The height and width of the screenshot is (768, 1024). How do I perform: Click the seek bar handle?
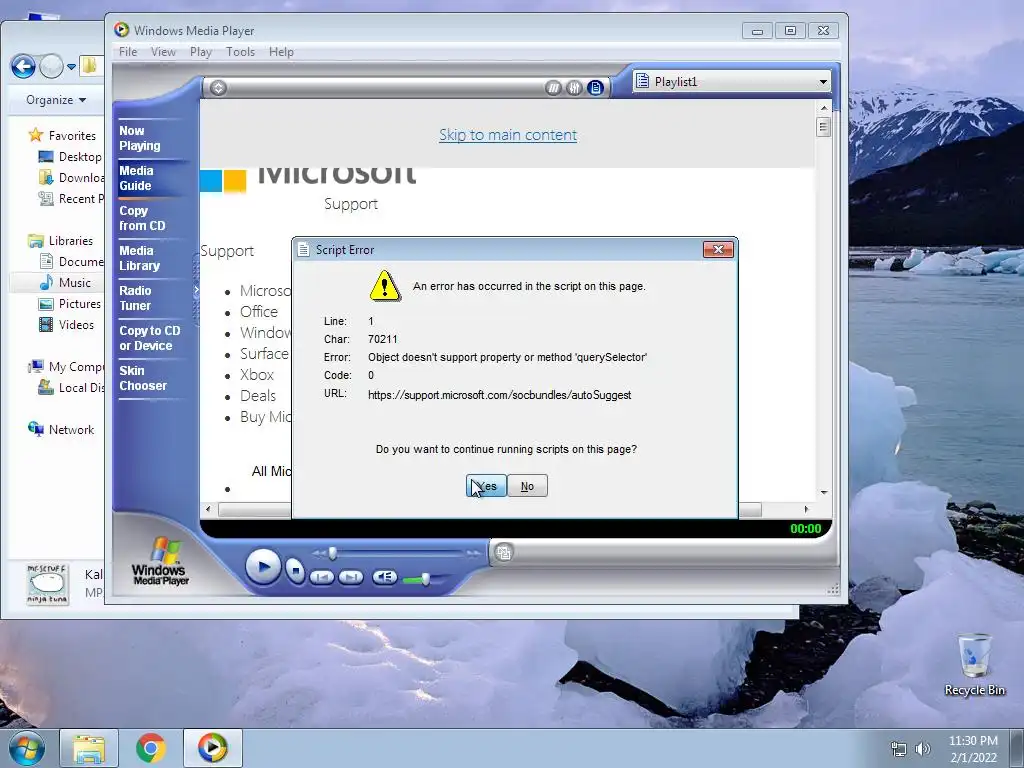333,553
